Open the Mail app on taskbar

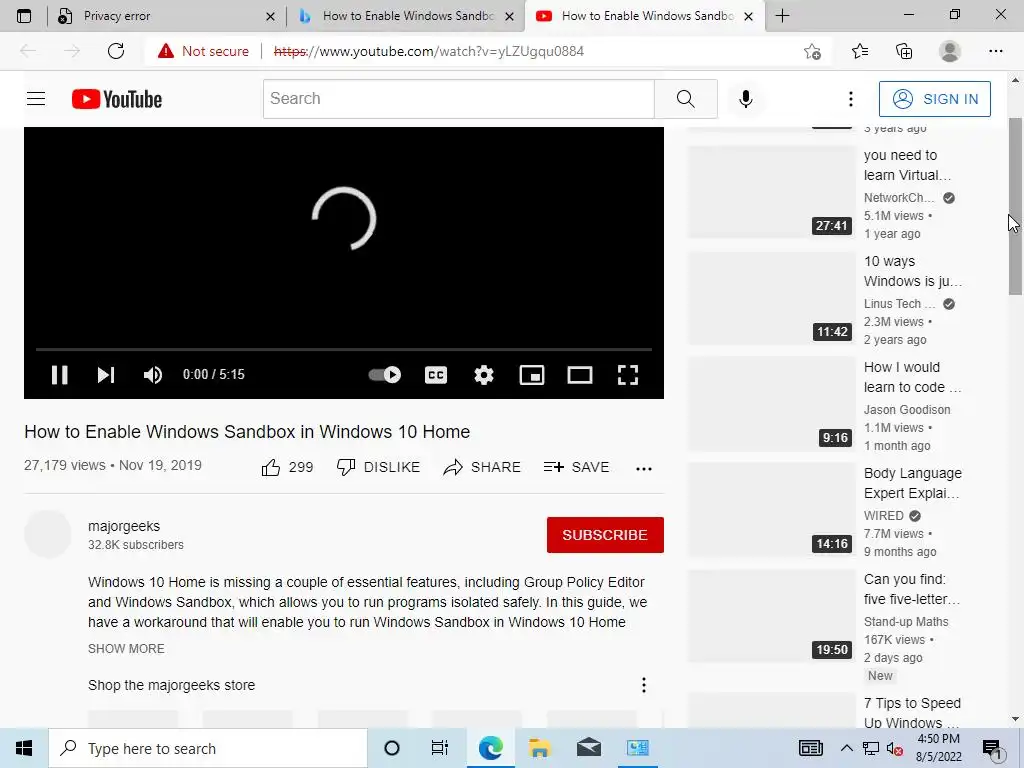coord(589,748)
